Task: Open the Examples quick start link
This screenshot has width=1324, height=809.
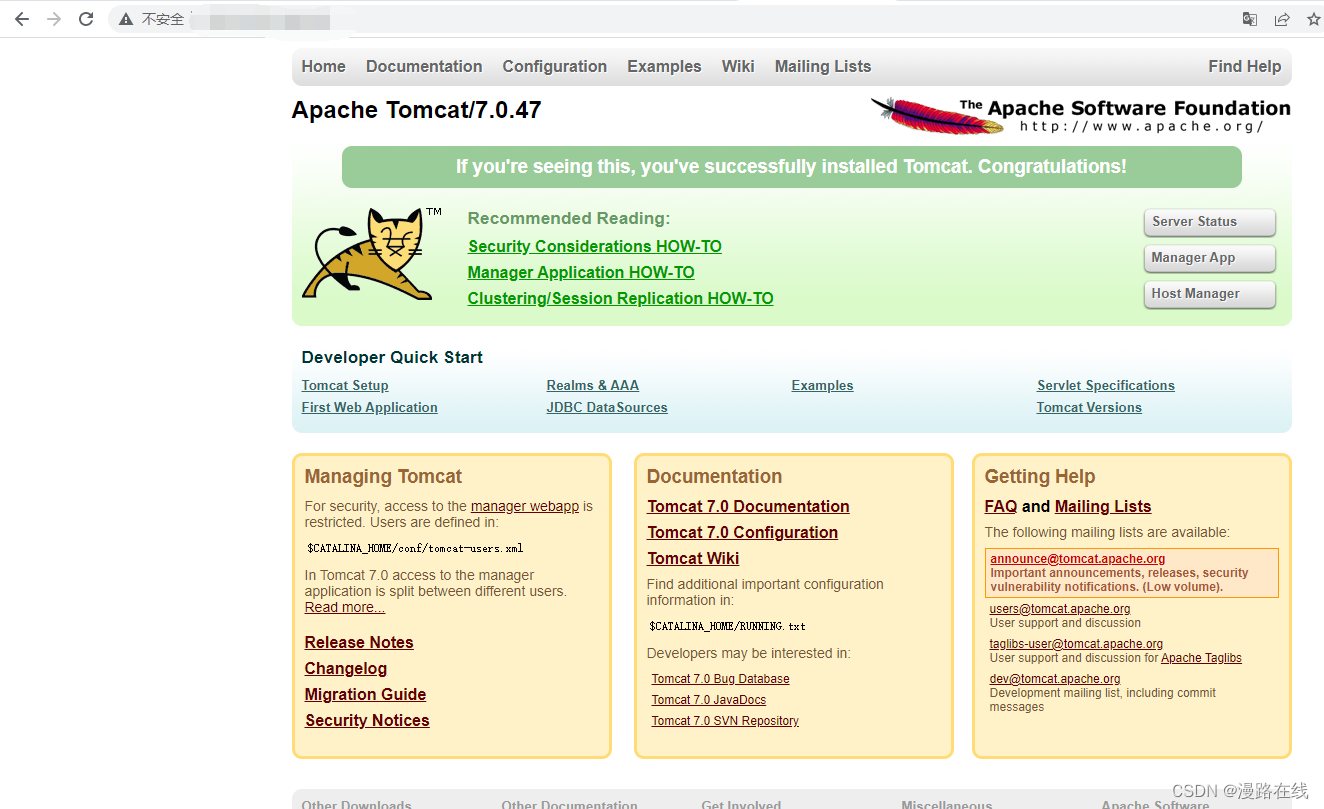Action: (x=823, y=385)
